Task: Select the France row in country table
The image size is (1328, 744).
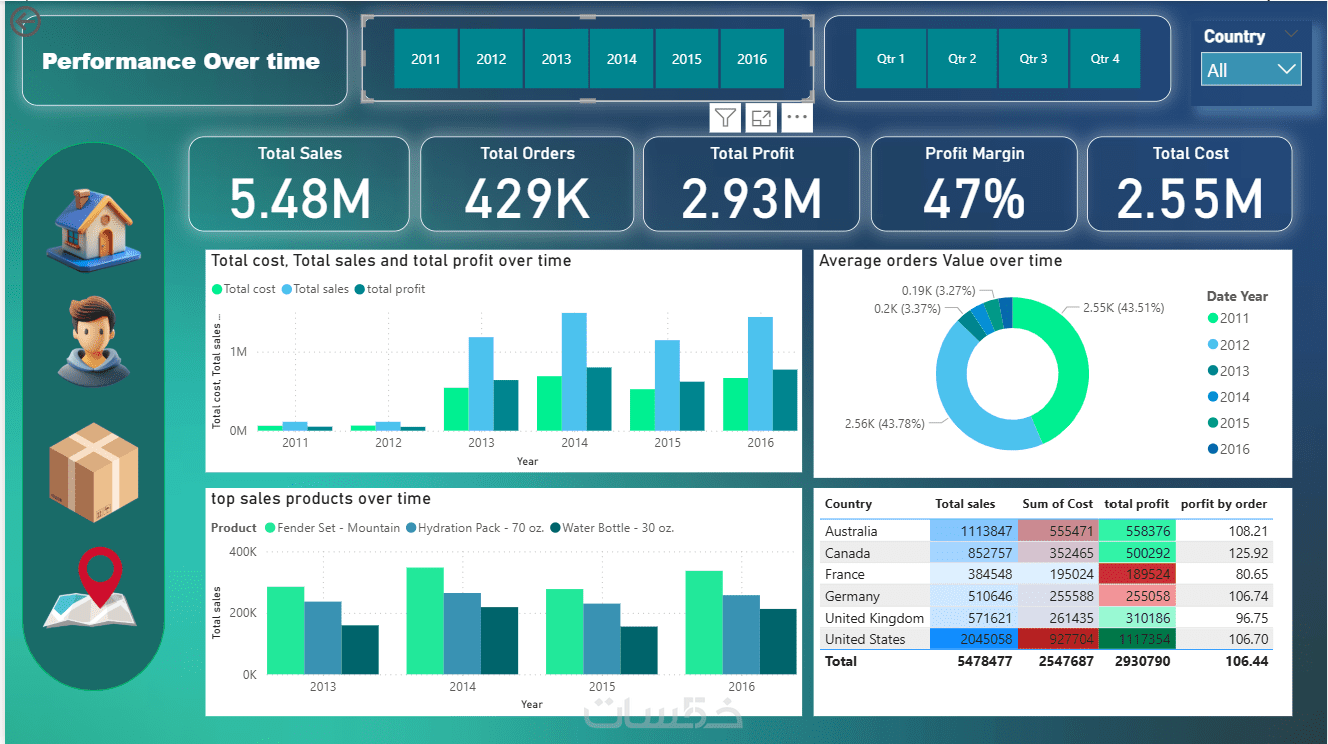Action: (1047, 574)
